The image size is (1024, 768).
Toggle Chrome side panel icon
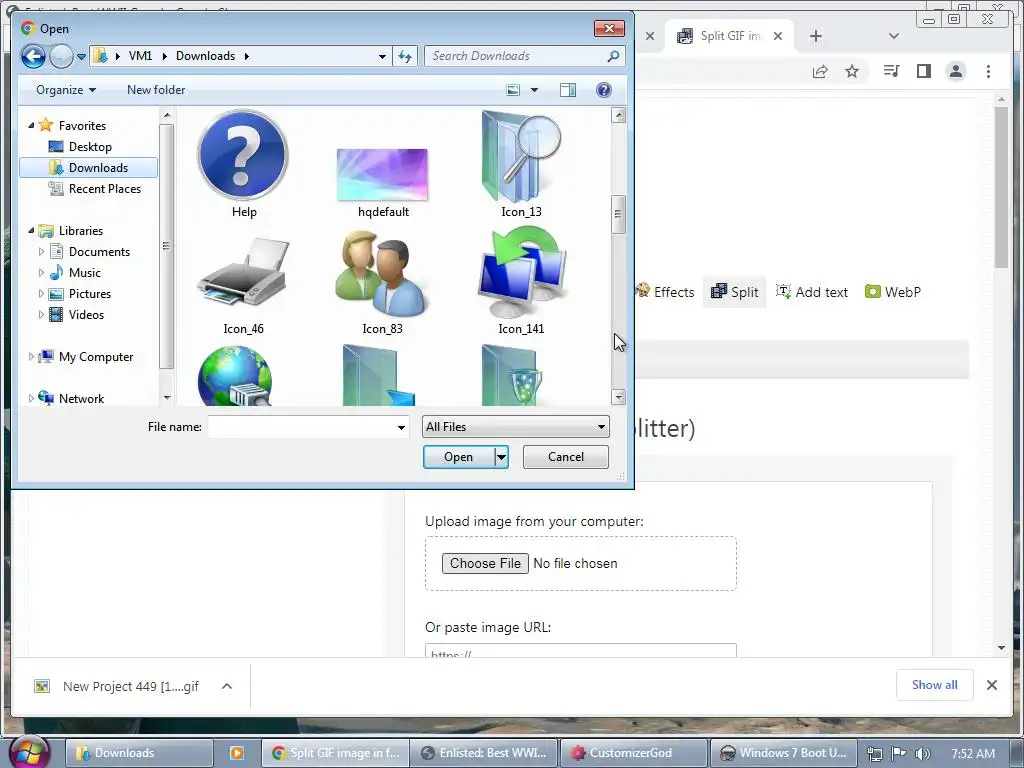point(923,71)
